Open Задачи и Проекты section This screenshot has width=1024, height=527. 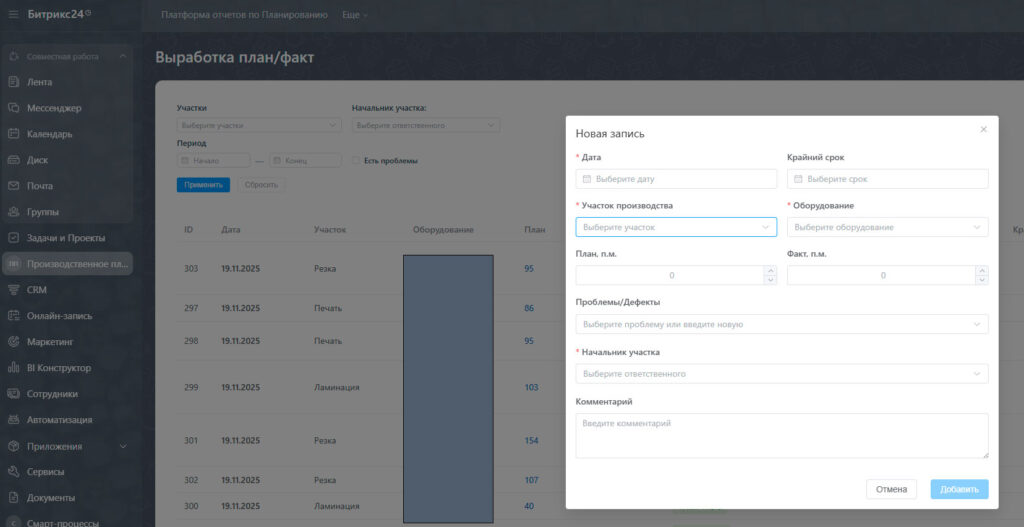click(66, 238)
